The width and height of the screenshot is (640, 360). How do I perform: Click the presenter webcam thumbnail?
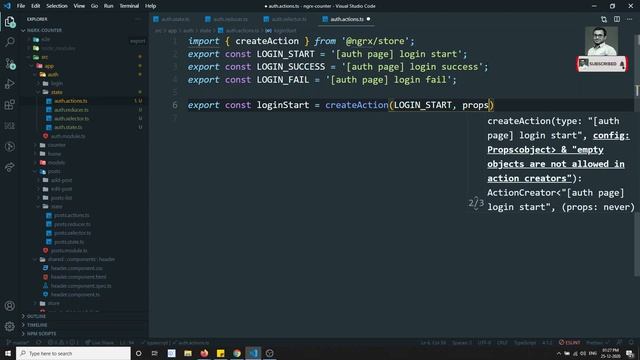point(602,41)
